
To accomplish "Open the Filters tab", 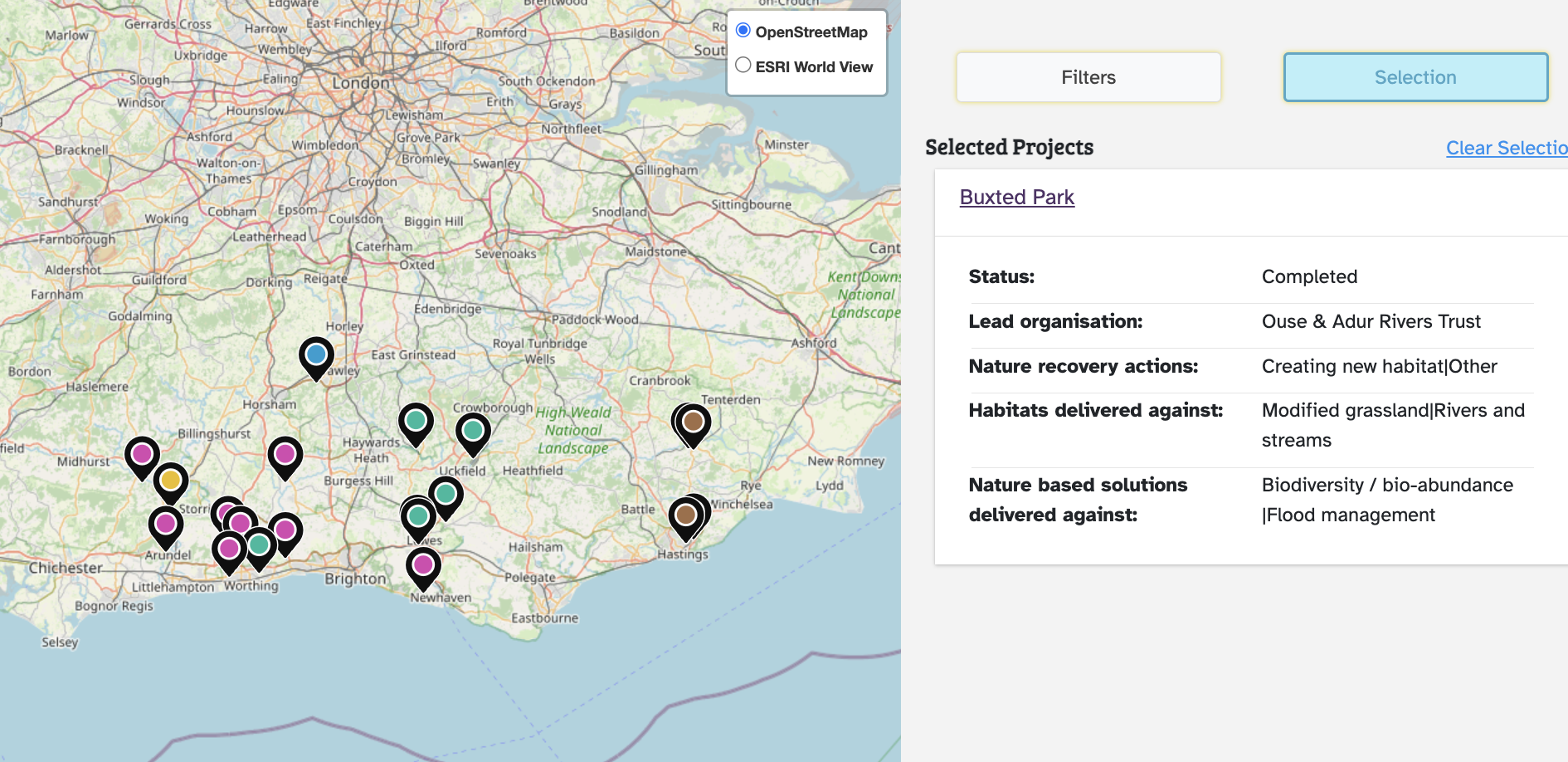I will [x=1088, y=77].
